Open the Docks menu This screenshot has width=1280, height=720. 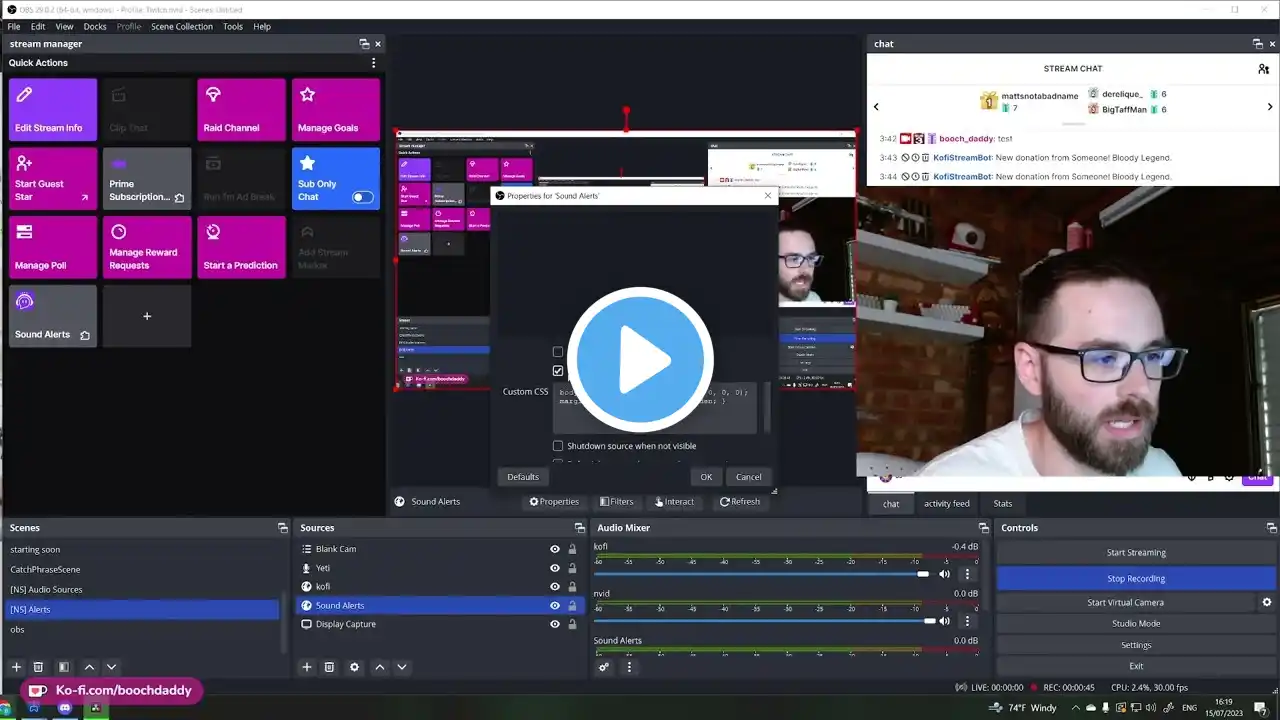(x=95, y=27)
